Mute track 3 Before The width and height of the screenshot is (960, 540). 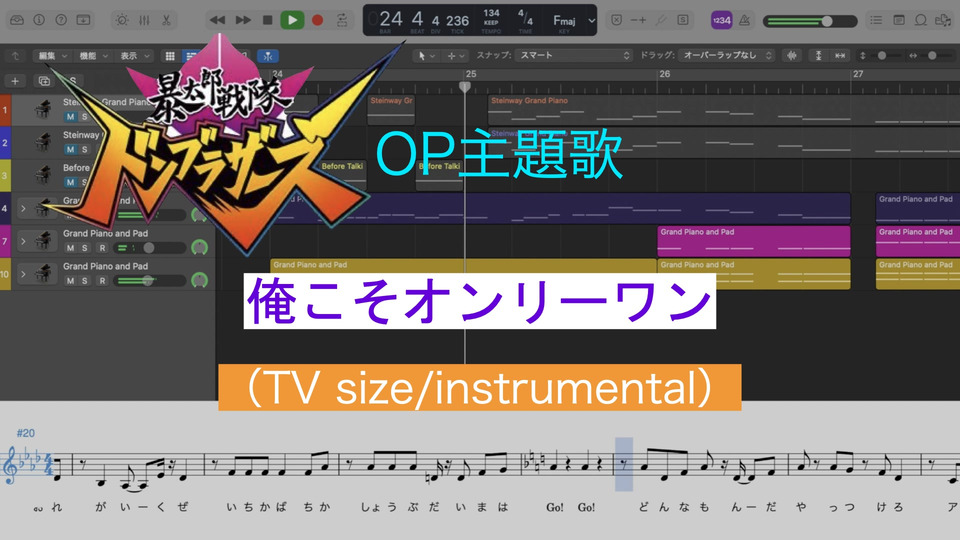coord(70,182)
